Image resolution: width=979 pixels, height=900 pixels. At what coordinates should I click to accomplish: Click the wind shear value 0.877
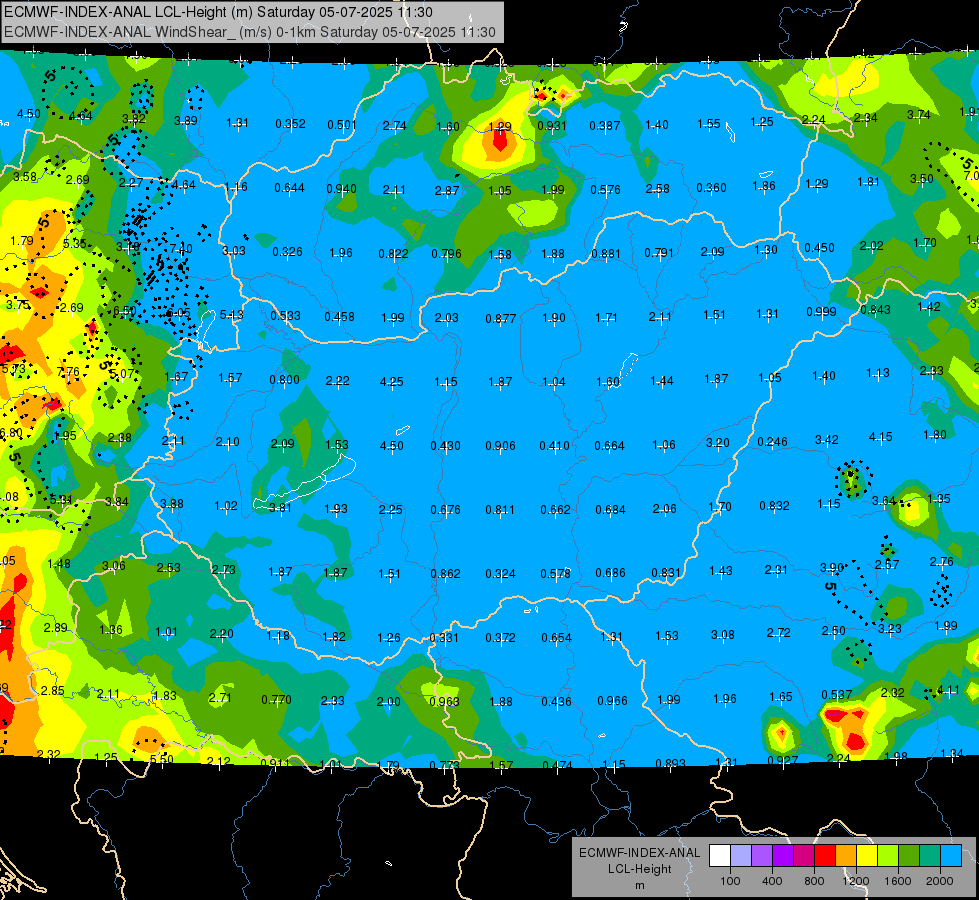coord(501,319)
